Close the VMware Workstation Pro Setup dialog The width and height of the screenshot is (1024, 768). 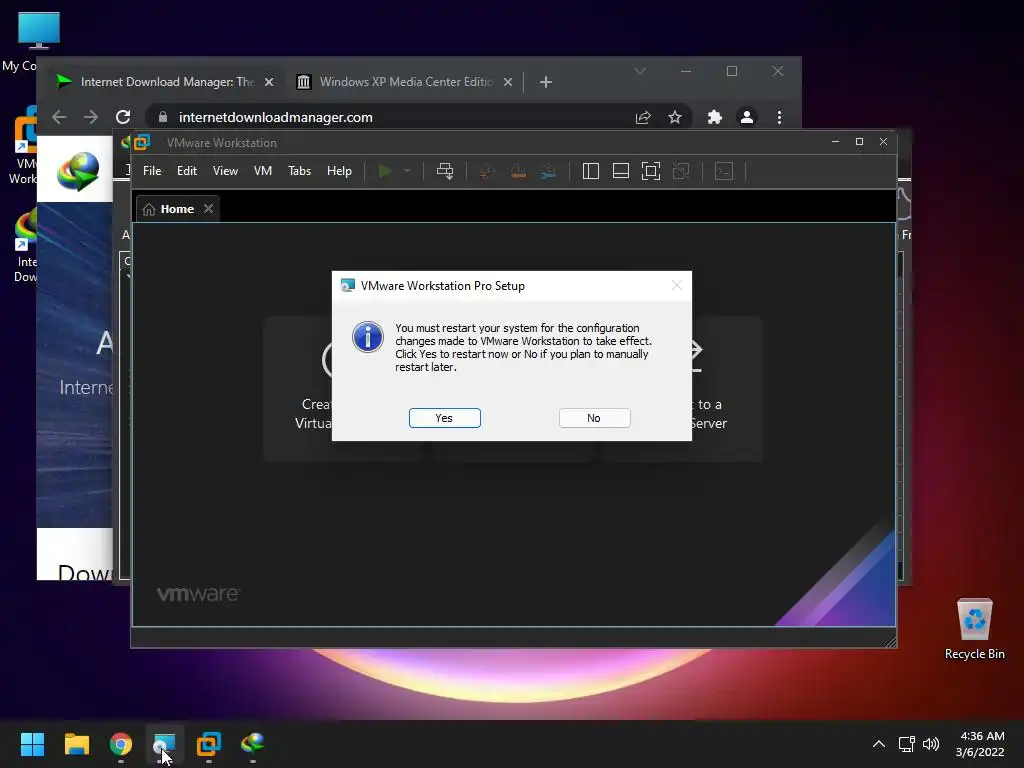(x=677, y=285)
